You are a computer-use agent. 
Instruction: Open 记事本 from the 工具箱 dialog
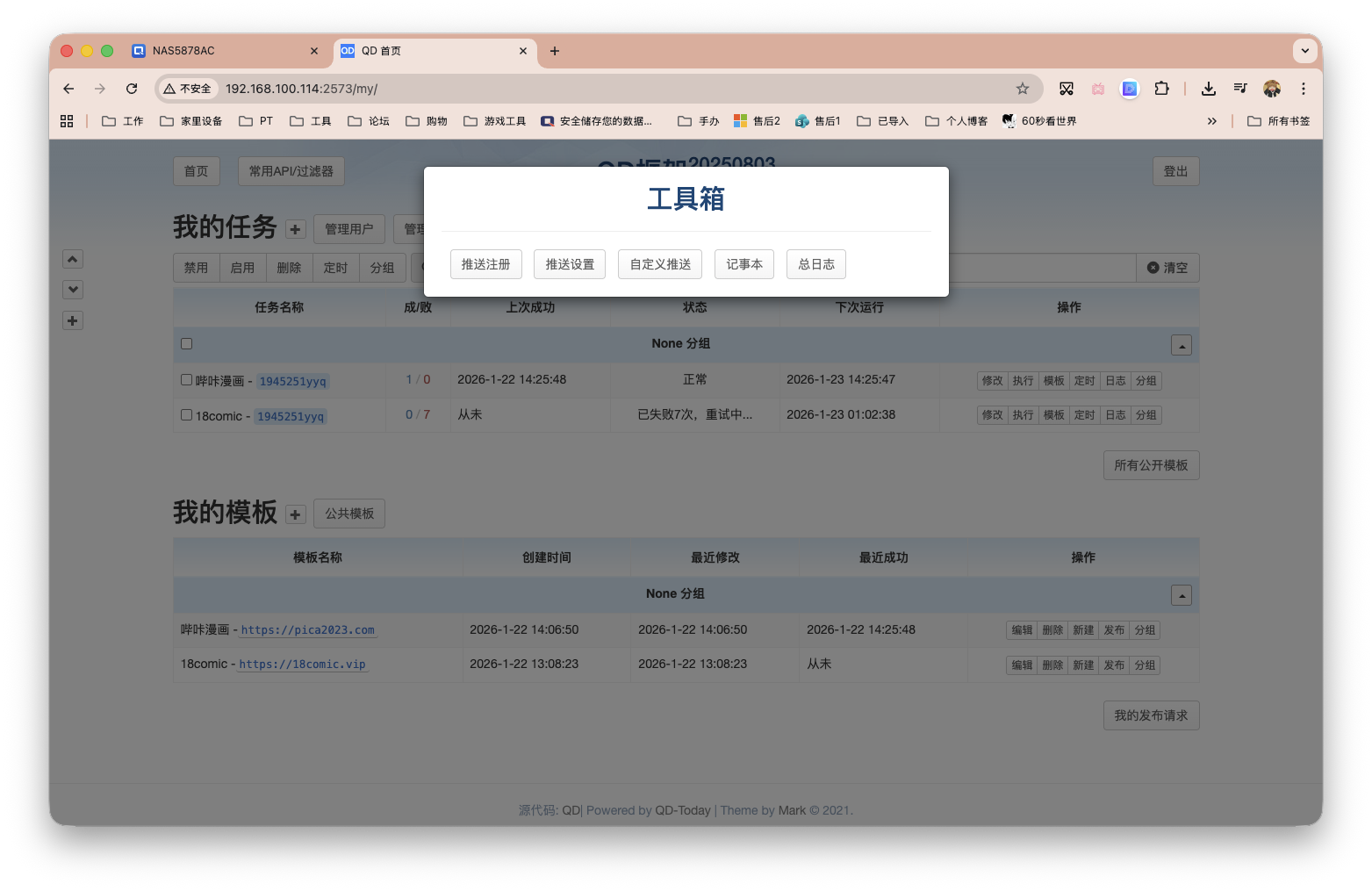(x=743, y=263)
